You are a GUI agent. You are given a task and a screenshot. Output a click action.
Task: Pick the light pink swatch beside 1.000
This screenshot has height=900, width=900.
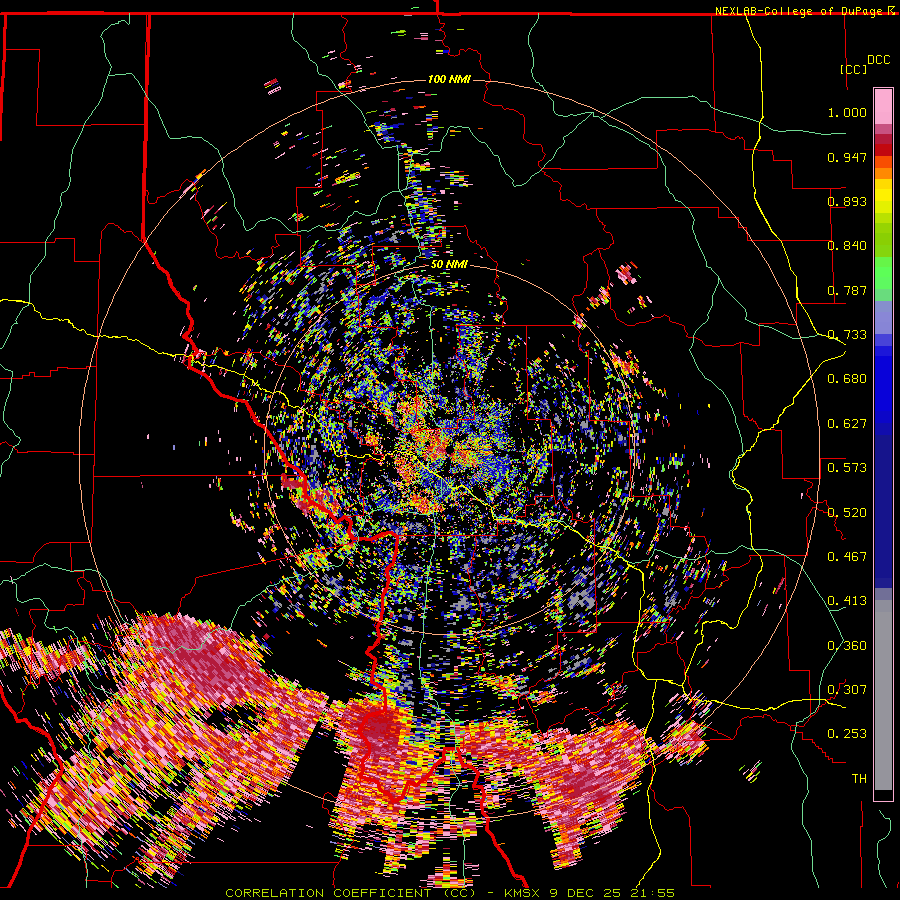pos(883,107)
